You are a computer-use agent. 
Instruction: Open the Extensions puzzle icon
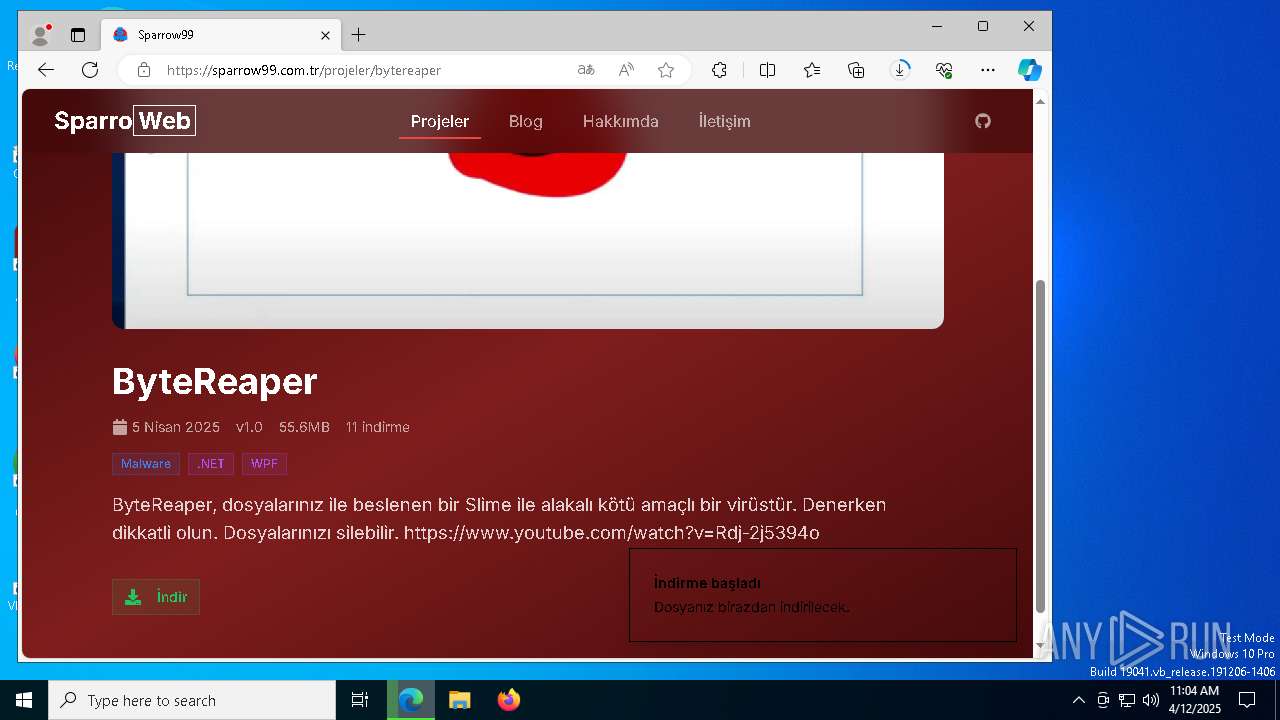click(719, 70)
